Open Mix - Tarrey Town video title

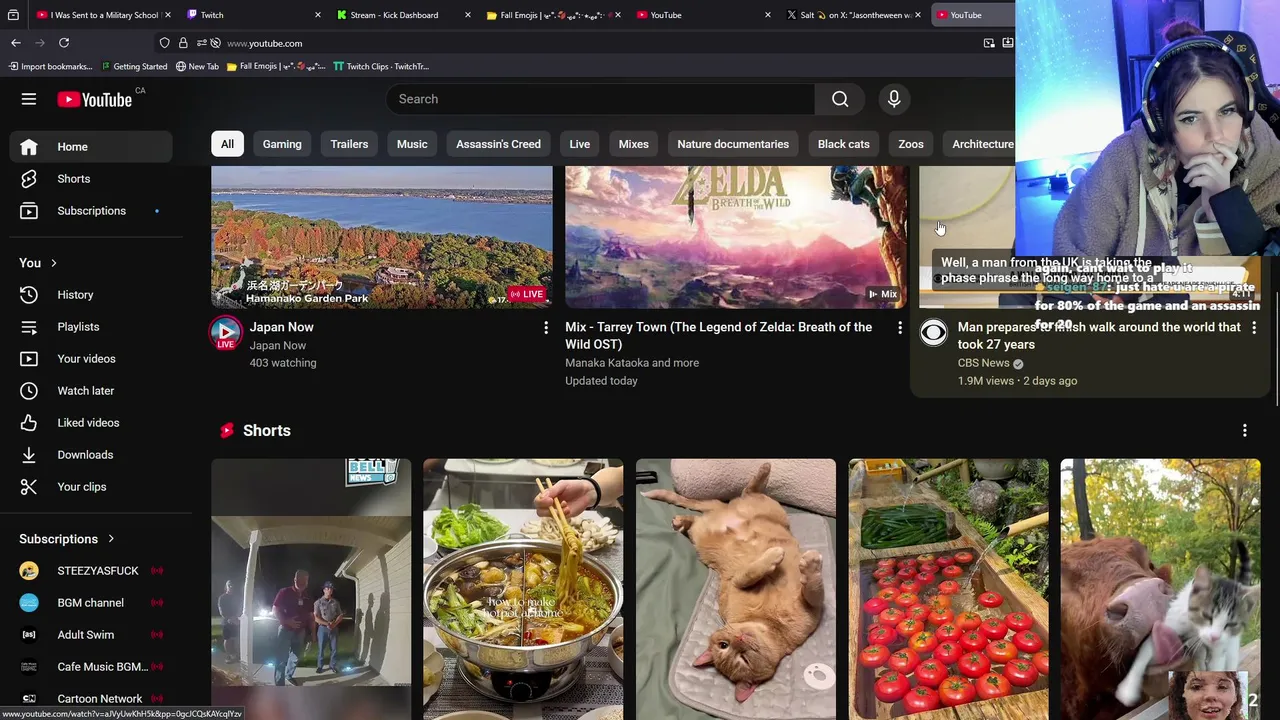(718, 336)
